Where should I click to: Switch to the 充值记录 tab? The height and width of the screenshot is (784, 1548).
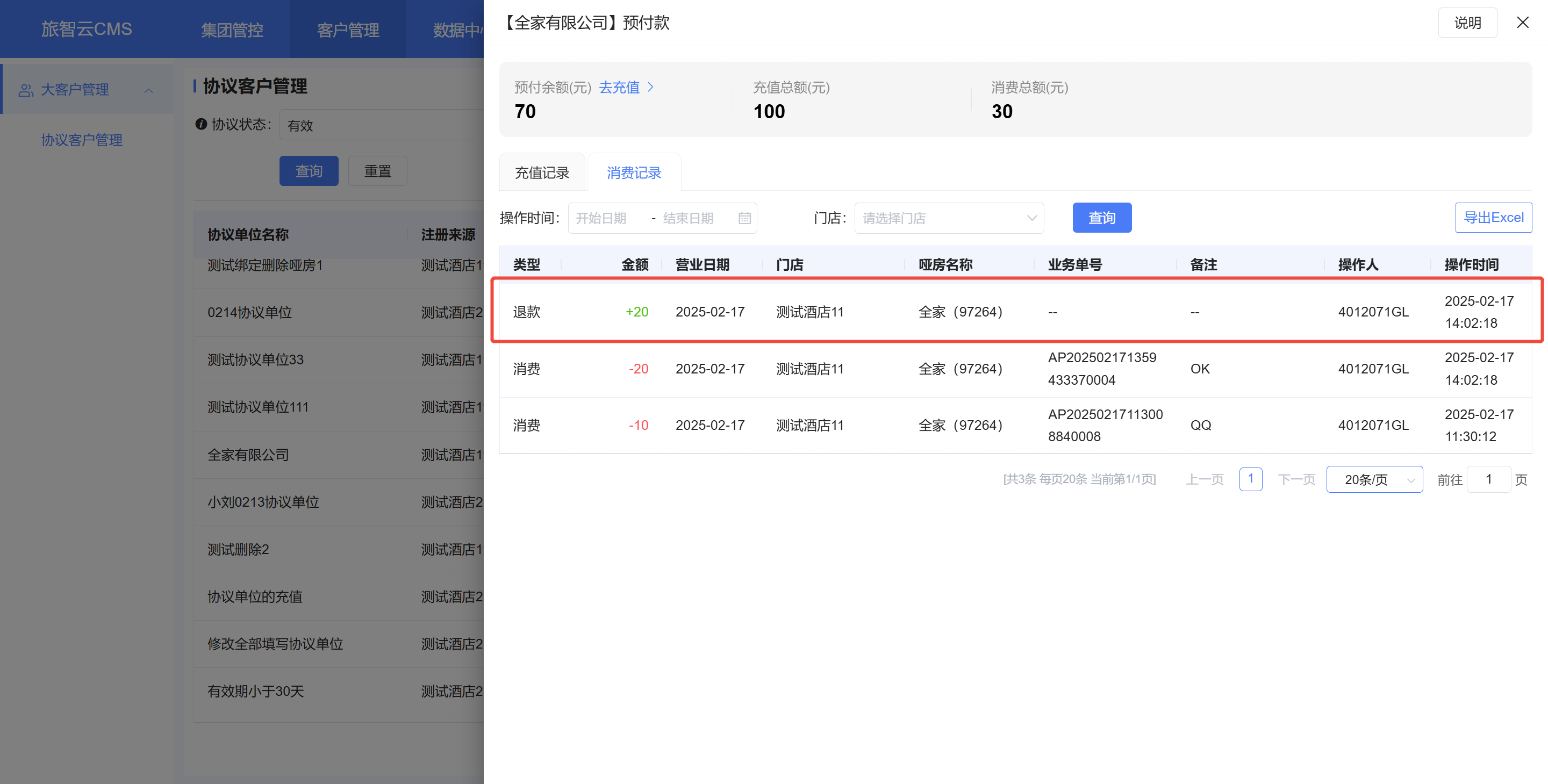coord(541,173)
